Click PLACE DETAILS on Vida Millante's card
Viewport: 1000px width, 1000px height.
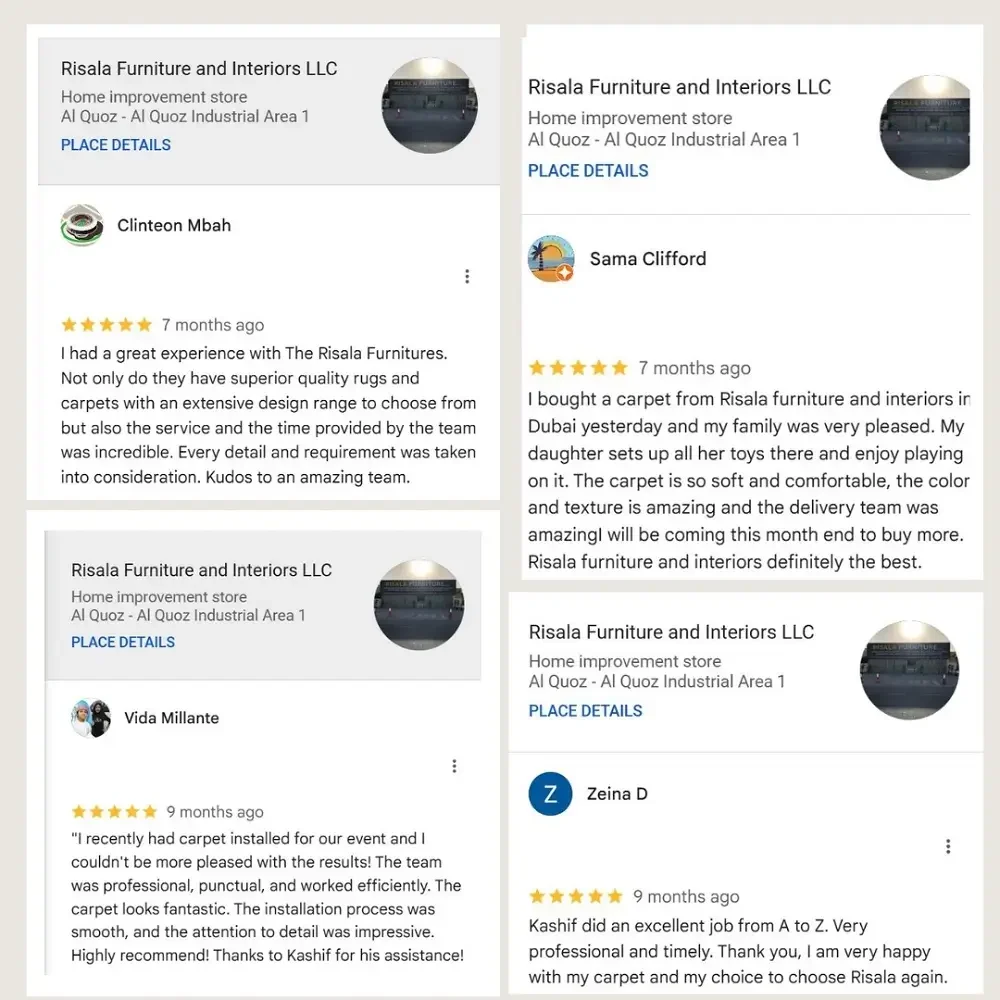pos(122,642)
